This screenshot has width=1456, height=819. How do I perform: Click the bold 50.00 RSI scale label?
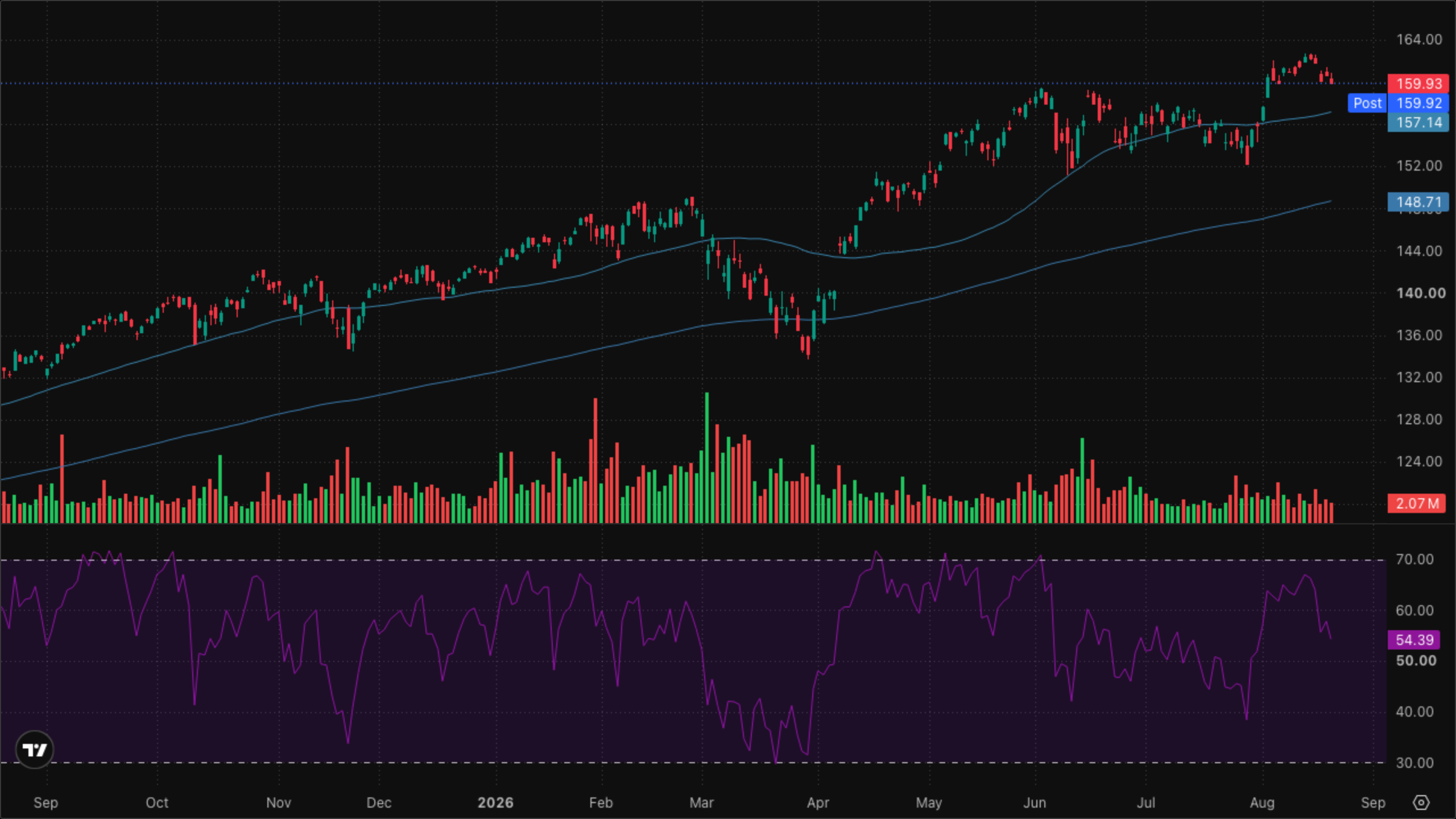[1416, 661]
